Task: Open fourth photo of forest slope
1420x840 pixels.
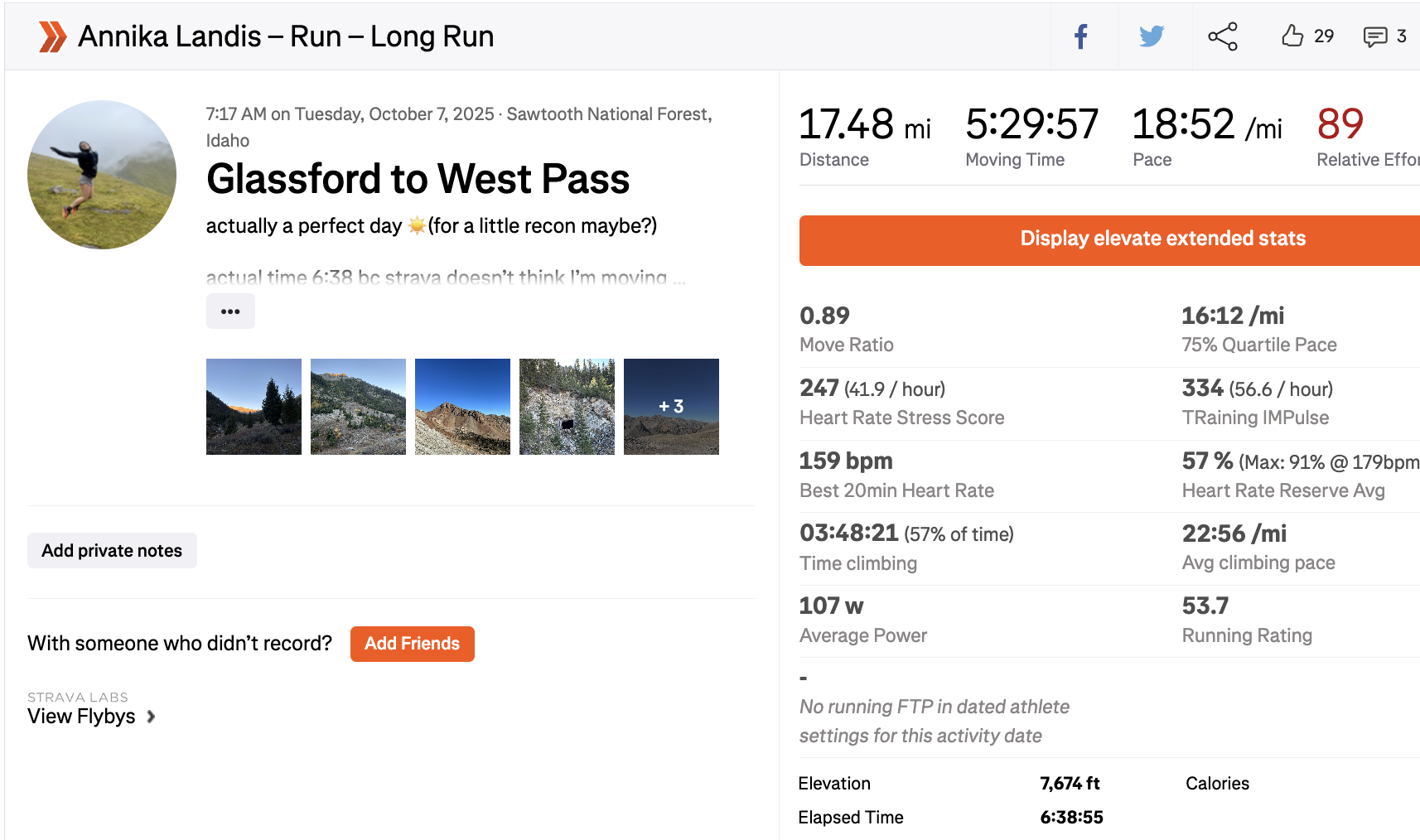Action: pos(567,407)
